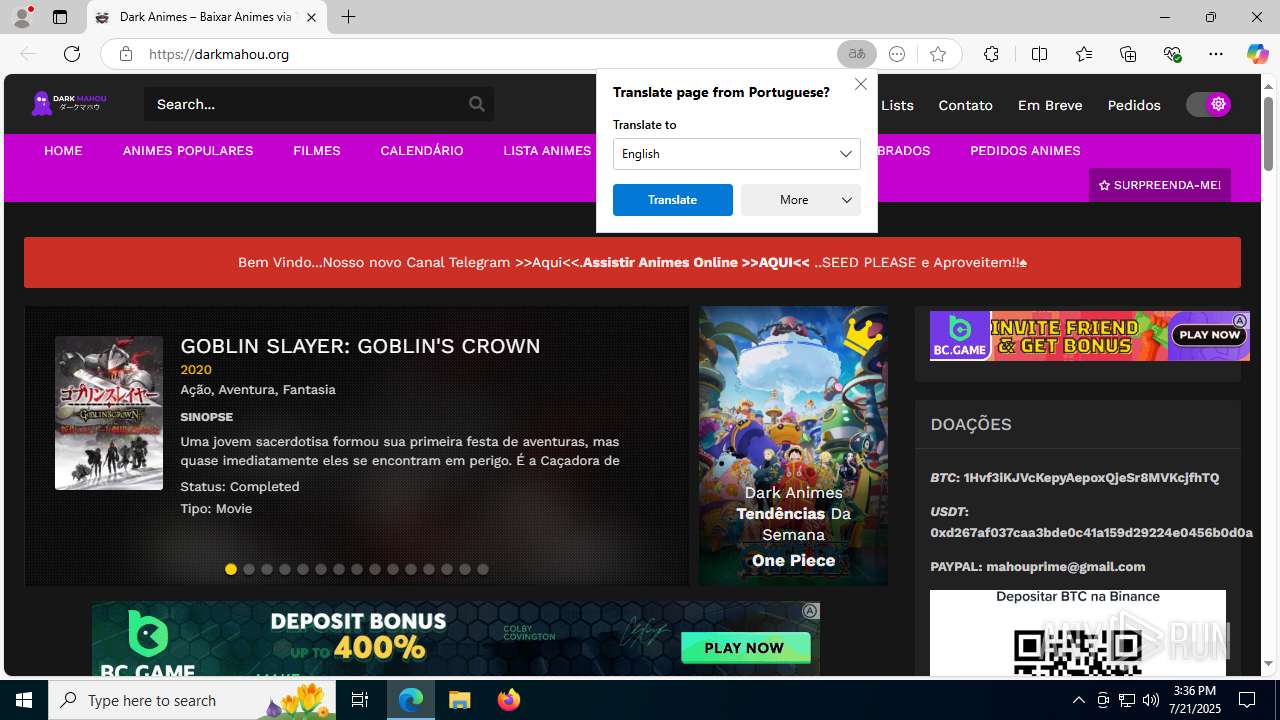Open the tab actions menu icon
Screen dimensions: 1280x720
[x=60, y=17]
